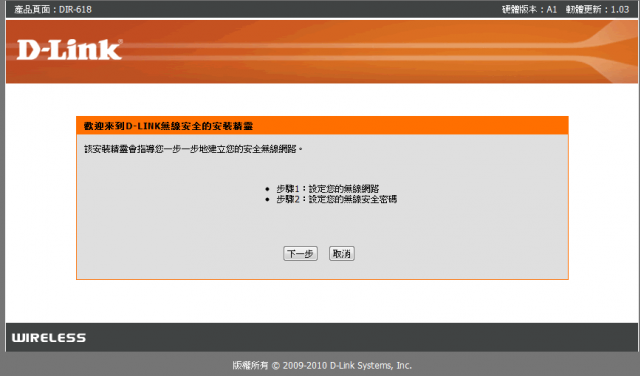Click the intro sentence starting 該安裝精靈會指導您
The image size is (640, 376).
pos(193,149)
